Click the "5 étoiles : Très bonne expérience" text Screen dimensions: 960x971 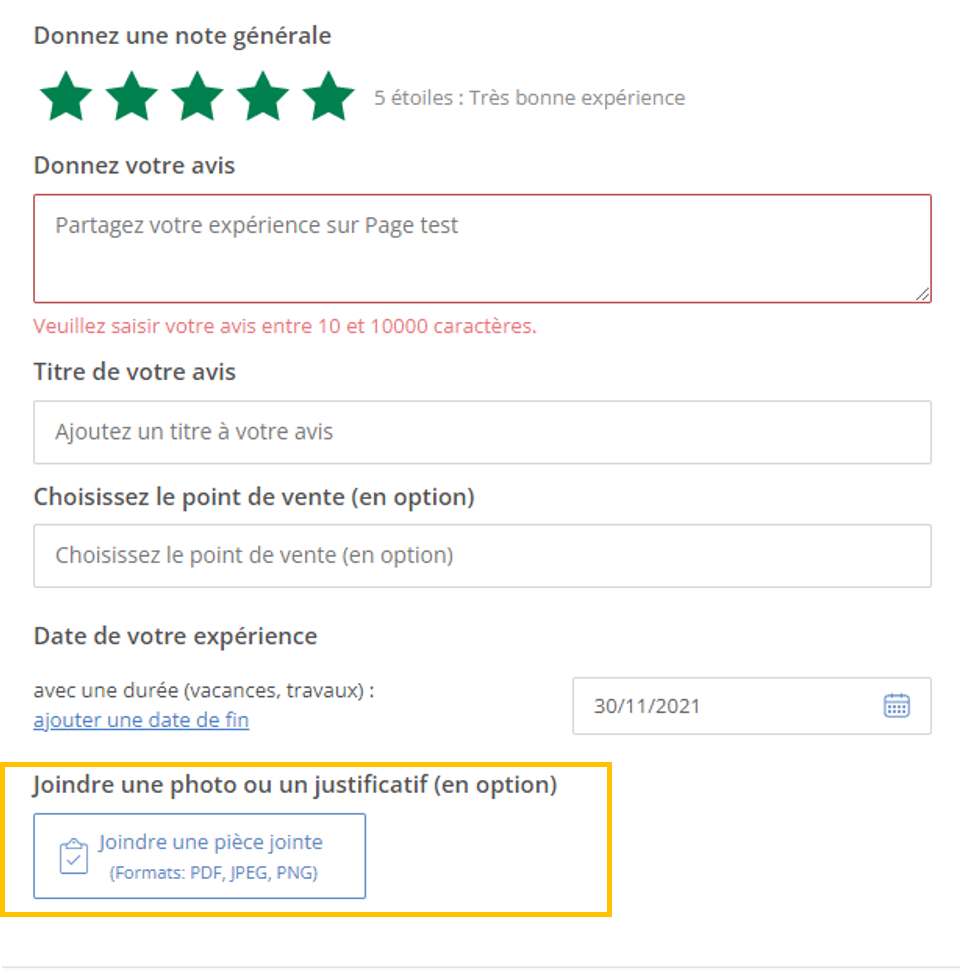[530, 98]
